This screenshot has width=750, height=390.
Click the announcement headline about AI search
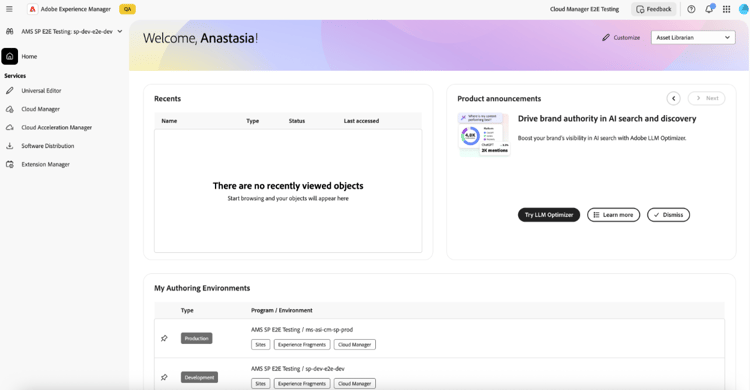607,119
